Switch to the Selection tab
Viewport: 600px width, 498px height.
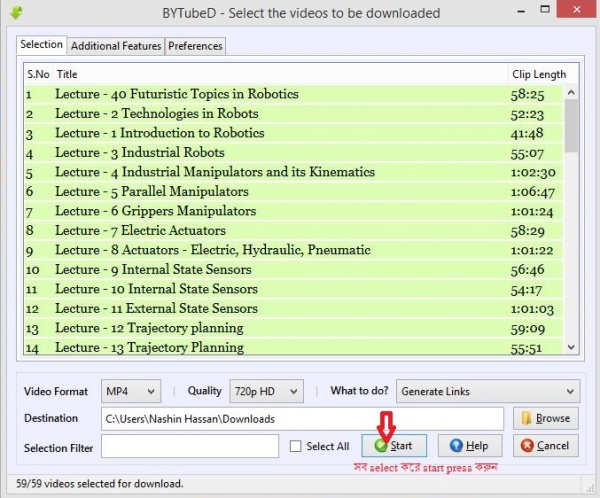tap(41, 44)
